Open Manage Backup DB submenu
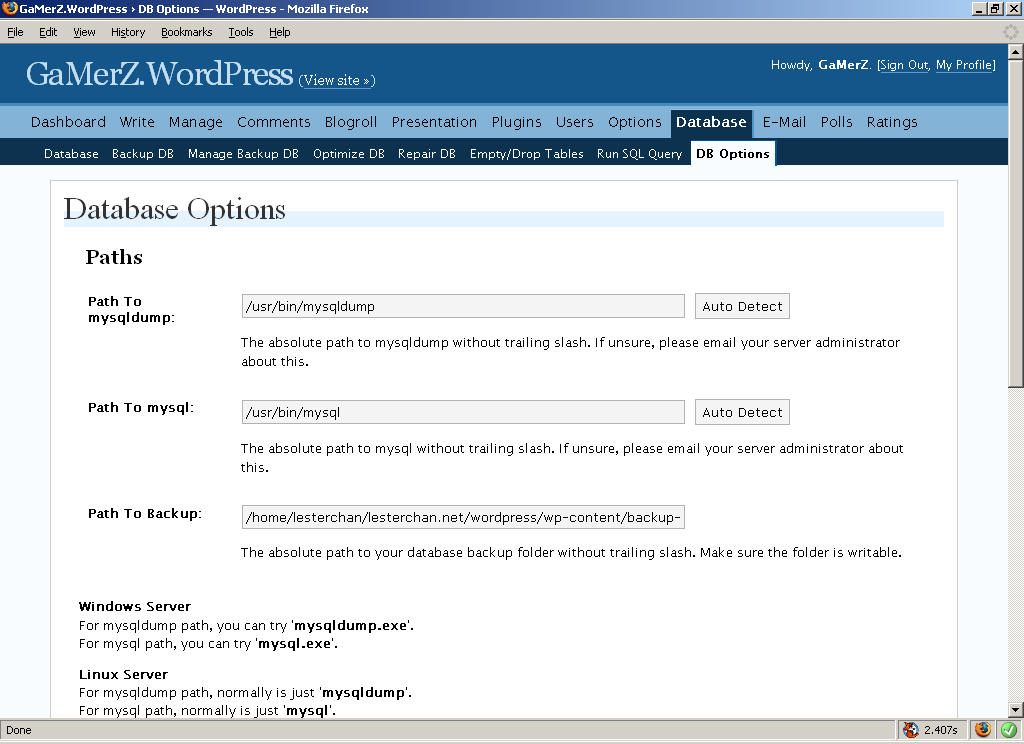This screenshot has width=1024, height=744. [243, 154]
